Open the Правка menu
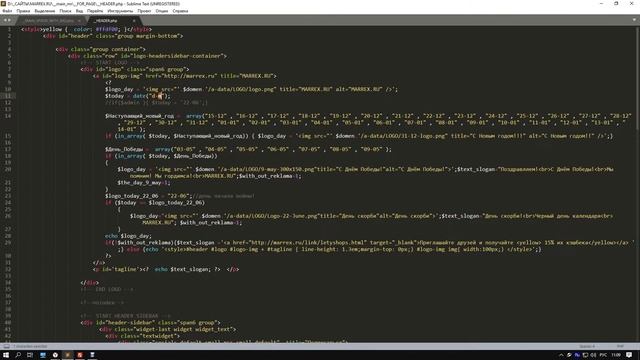640x360 pixels. [x=23, y=11]
